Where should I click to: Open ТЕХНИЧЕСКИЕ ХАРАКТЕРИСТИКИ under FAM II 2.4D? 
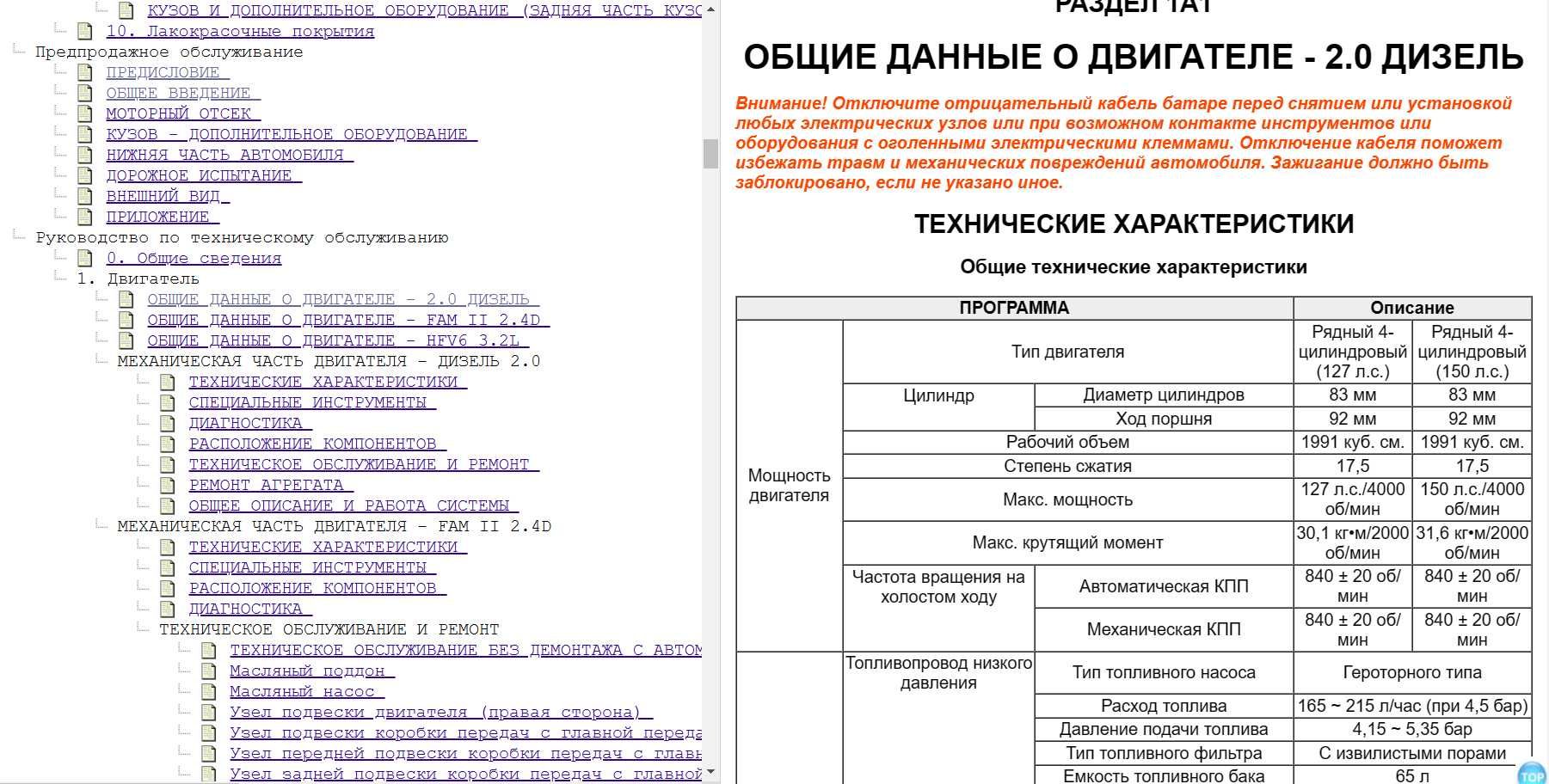pos(328,547)
